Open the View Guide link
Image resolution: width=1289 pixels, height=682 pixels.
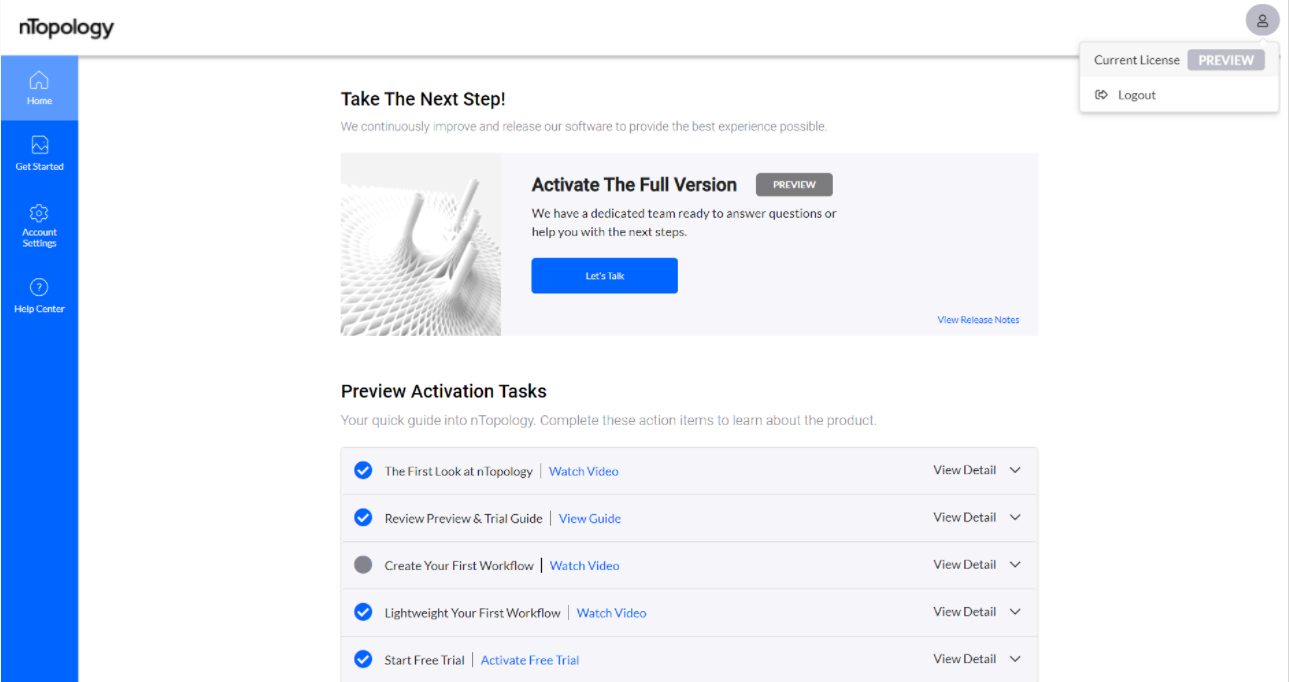click(x=590, y=518)
